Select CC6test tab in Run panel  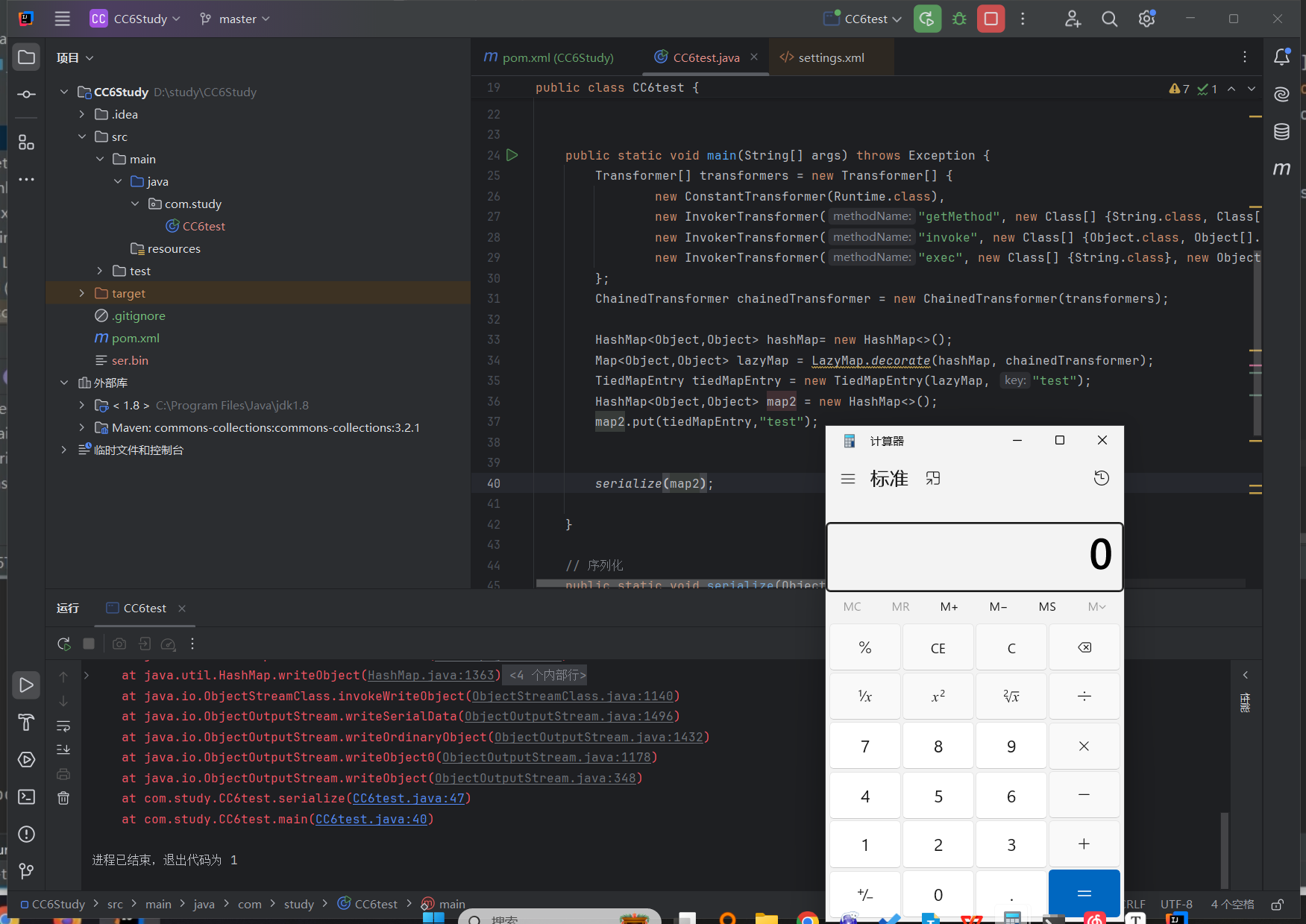click(145, 608)
